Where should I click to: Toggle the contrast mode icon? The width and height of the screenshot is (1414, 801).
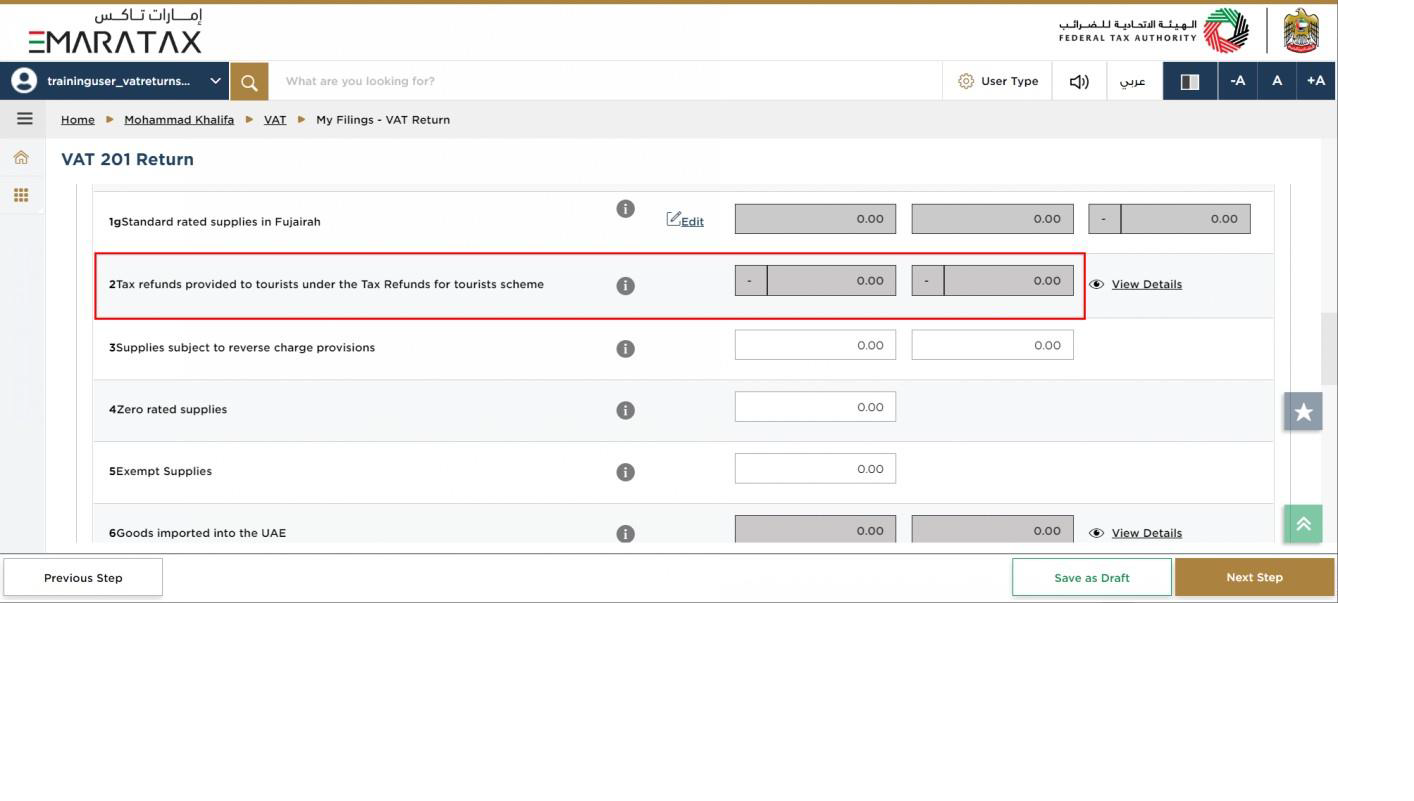[x=1190, y=81]
